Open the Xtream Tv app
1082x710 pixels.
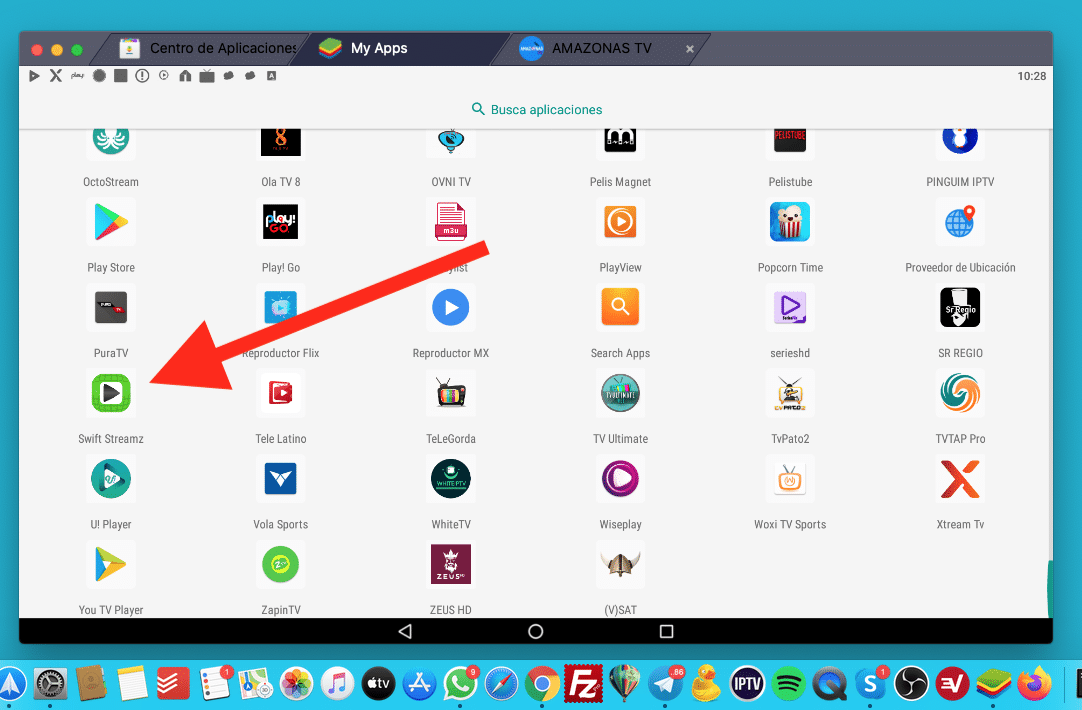pyautogui.click(x=960, y=479)
